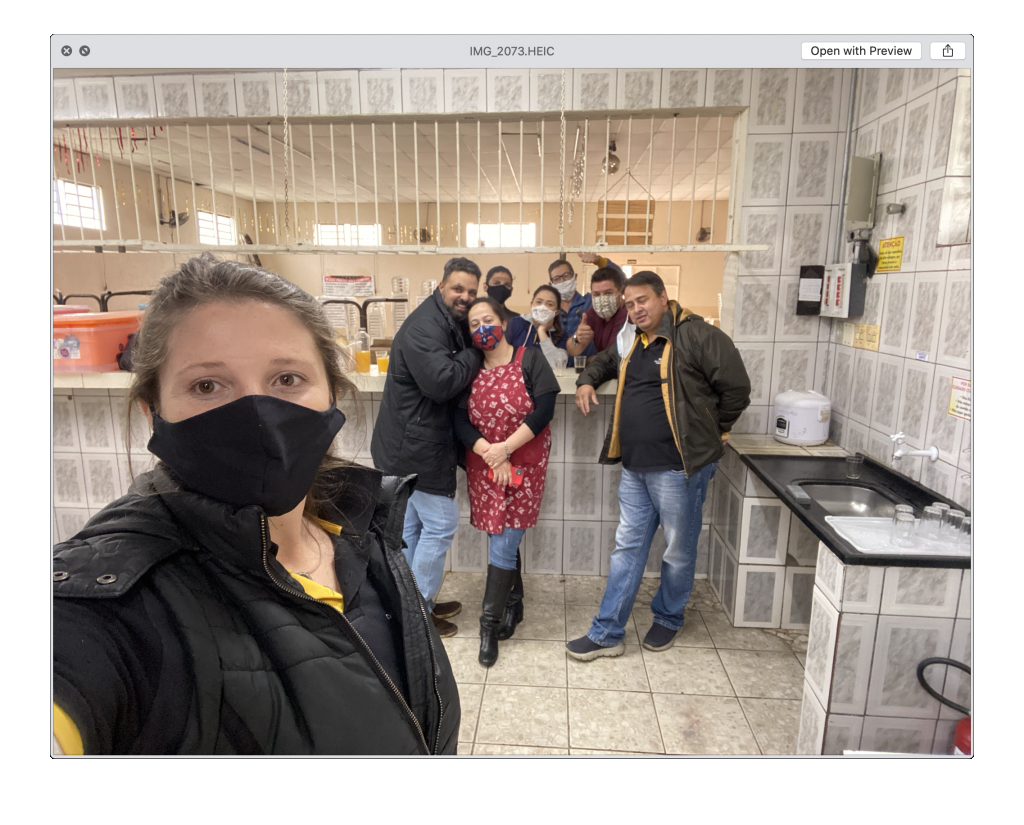The width and height of the screenshot is (1024, 825).
Task: Click the Share icon in the title bar
Action: 947,51
